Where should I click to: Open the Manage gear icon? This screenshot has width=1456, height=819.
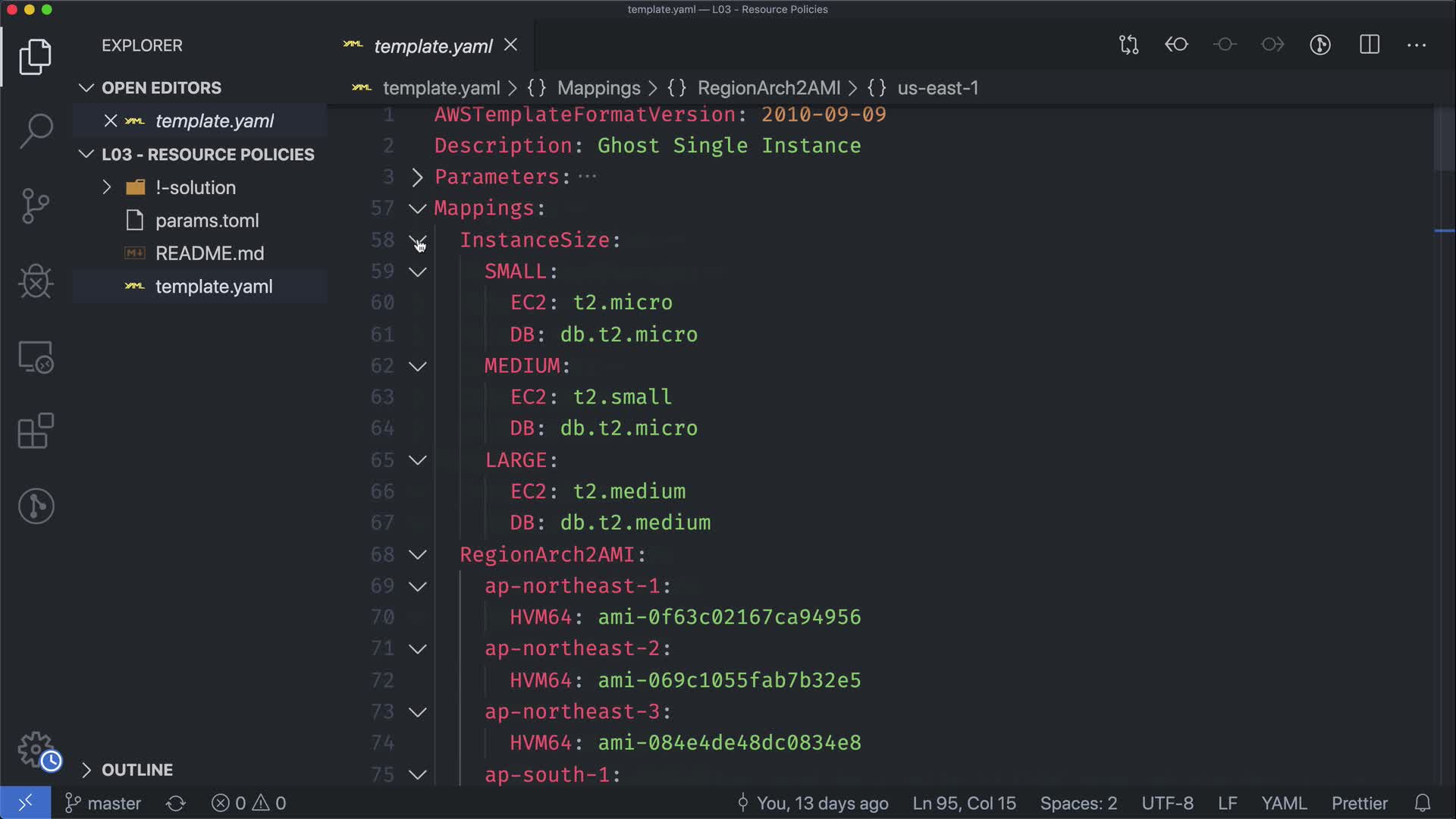coord(36,749)
